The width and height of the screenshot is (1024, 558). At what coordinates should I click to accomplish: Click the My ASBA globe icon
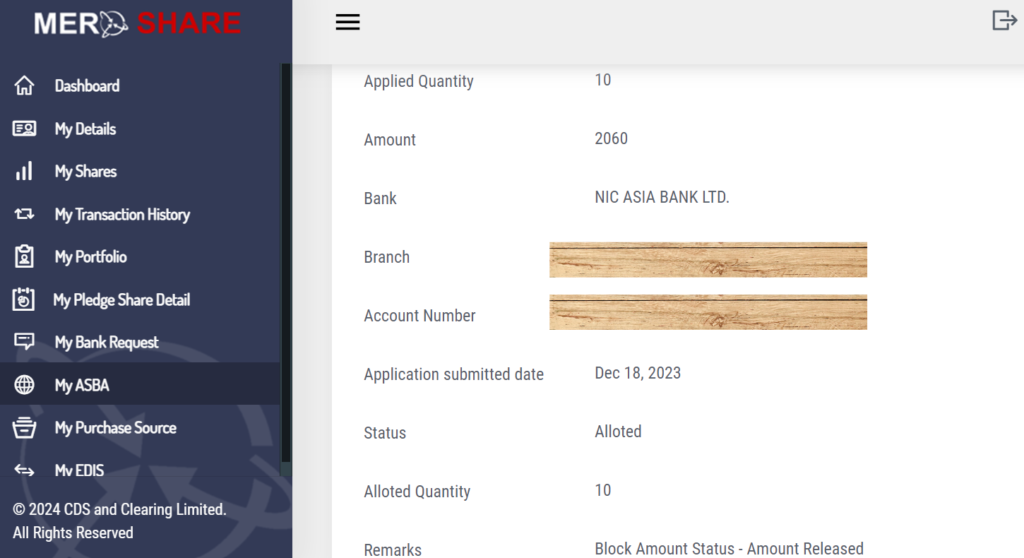(24, 385)
